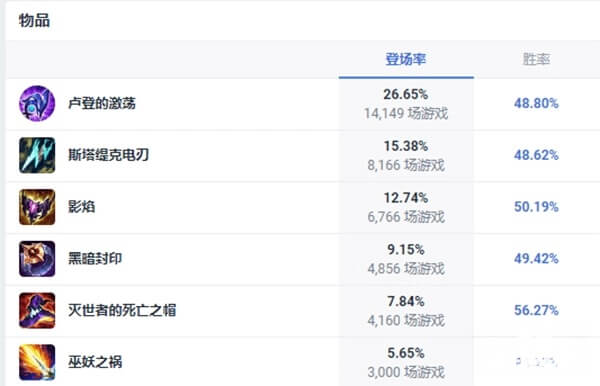The width and height of the screenshot is (600, 386).
Task: Sort by the 登场率 column tab
Action: point(406,59)
